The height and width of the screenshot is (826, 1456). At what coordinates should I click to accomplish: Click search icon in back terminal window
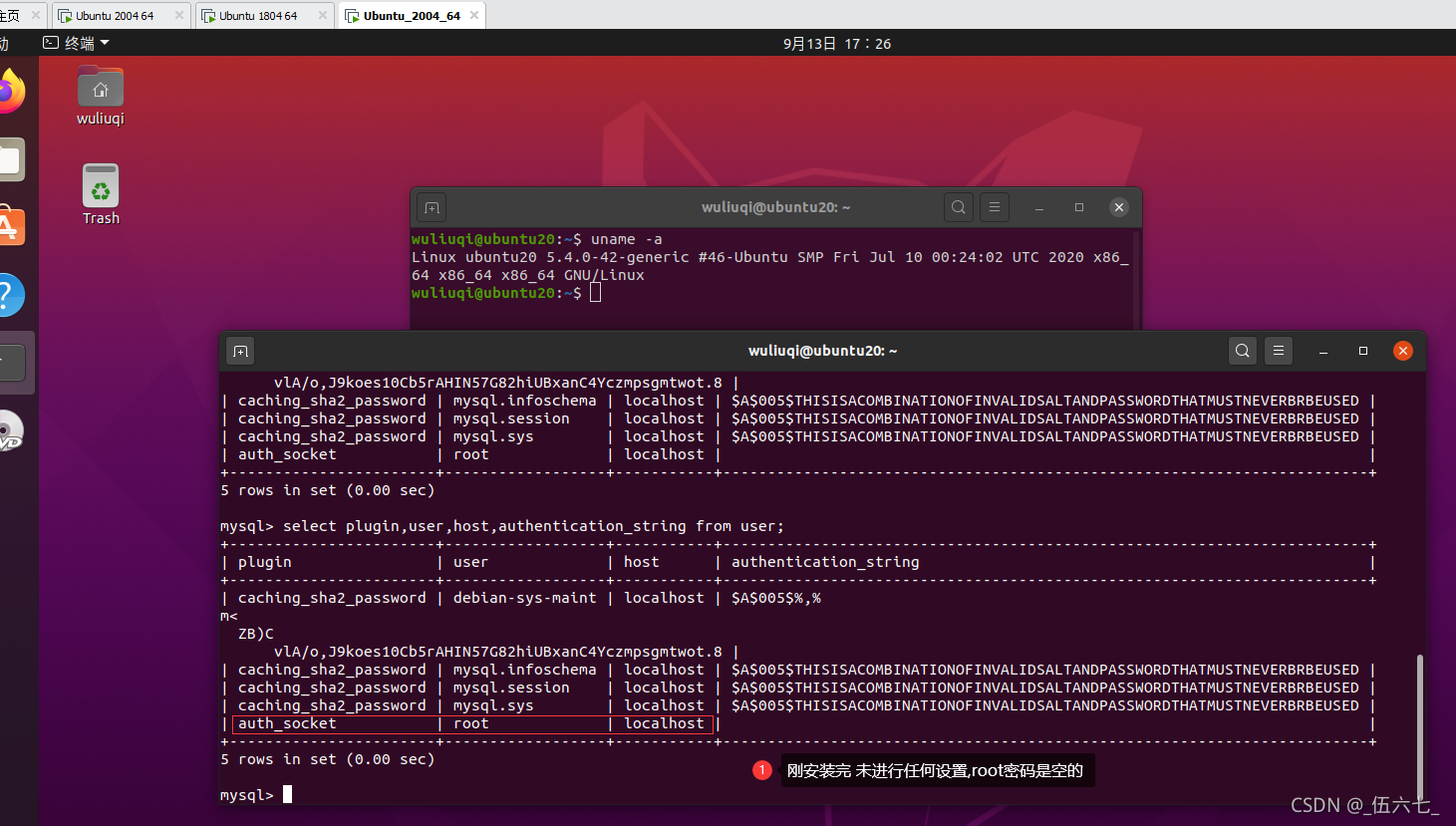pyautogui.click(x=958, y=207)
